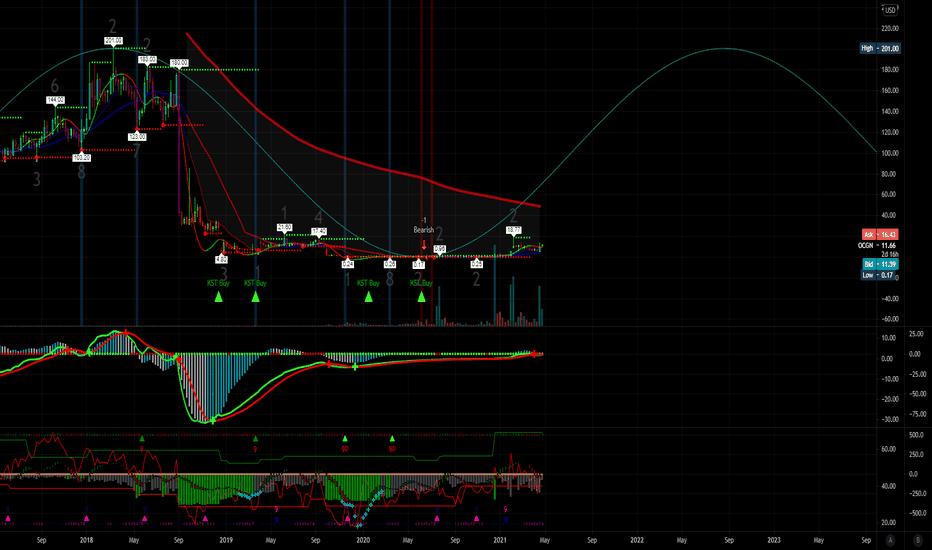
Task: Click the 2019 label on time axis
Action: [x=226, y=540]
